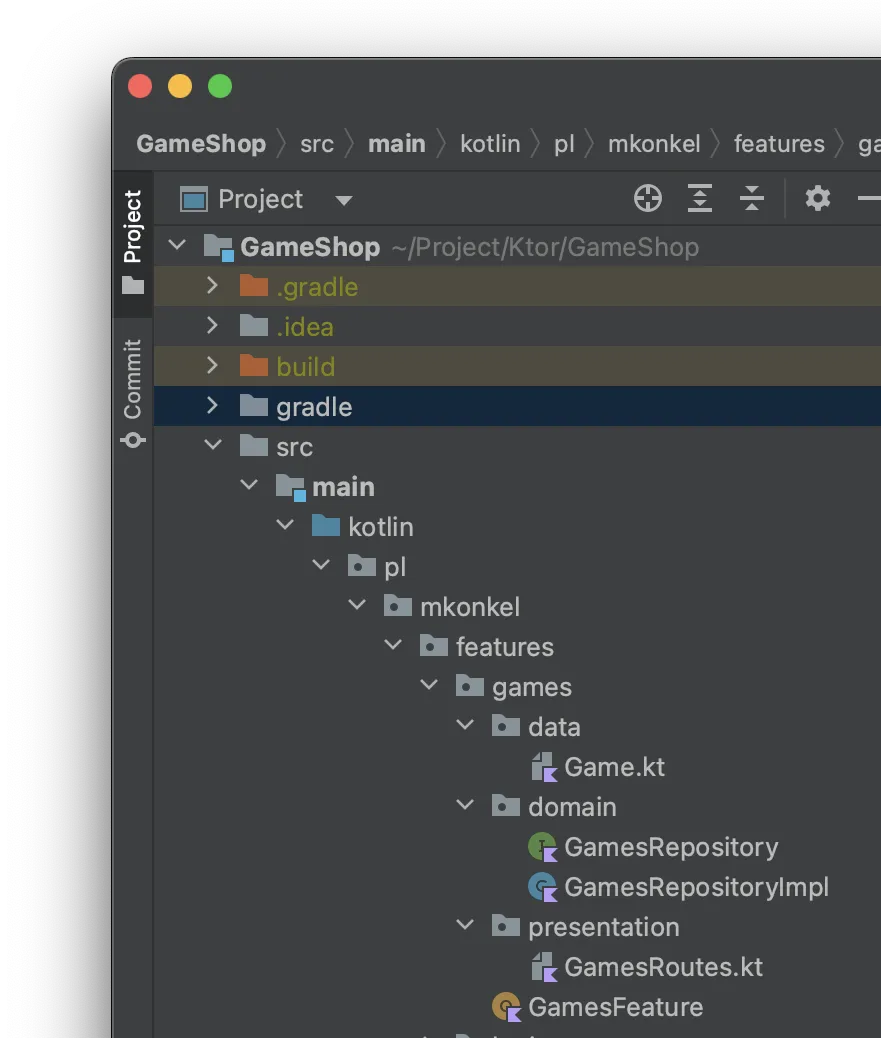Select the GamesRoutes.kt file name
The image size is (881, 1038).
663,967
